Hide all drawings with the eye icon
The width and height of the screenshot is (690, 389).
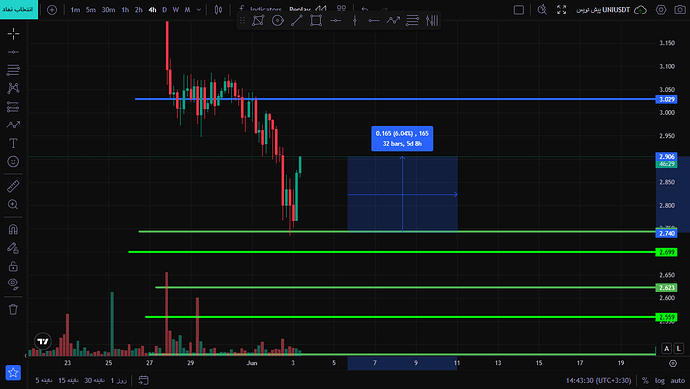click(13, 284)
